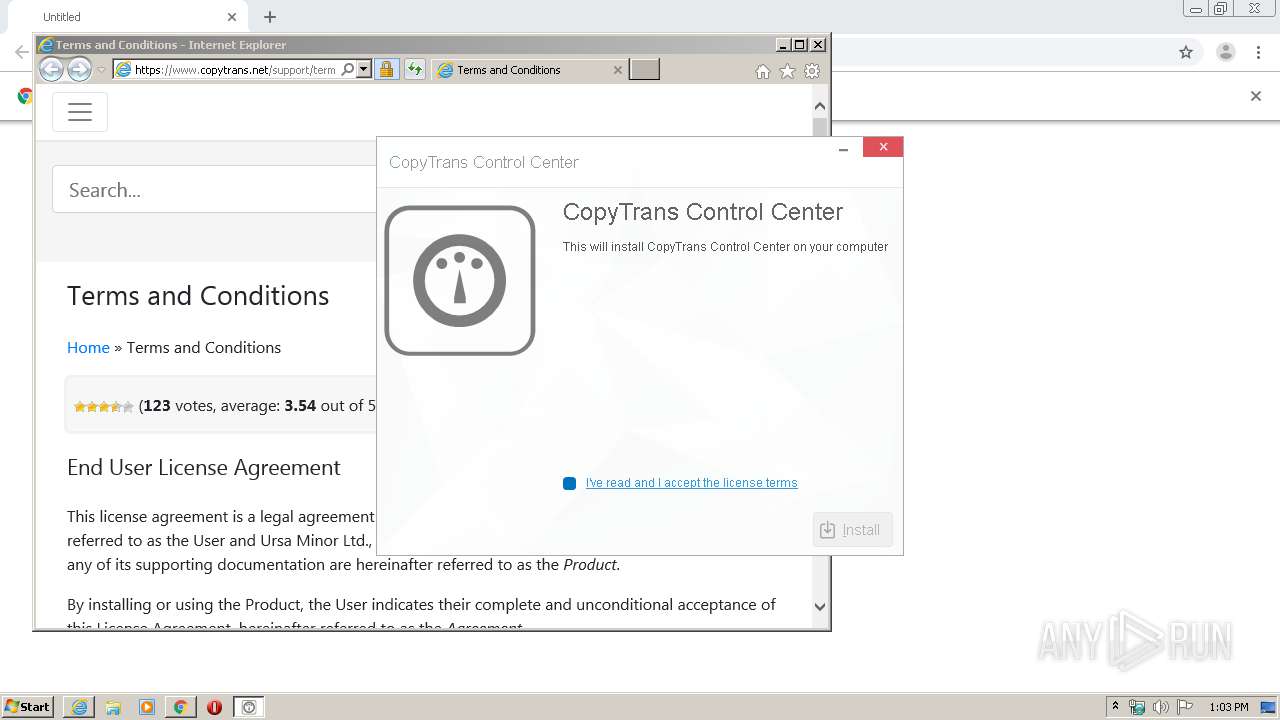Go back in Internet Explorer
This screenshot has width=1280, height=720.
click(x=52, y=69)
